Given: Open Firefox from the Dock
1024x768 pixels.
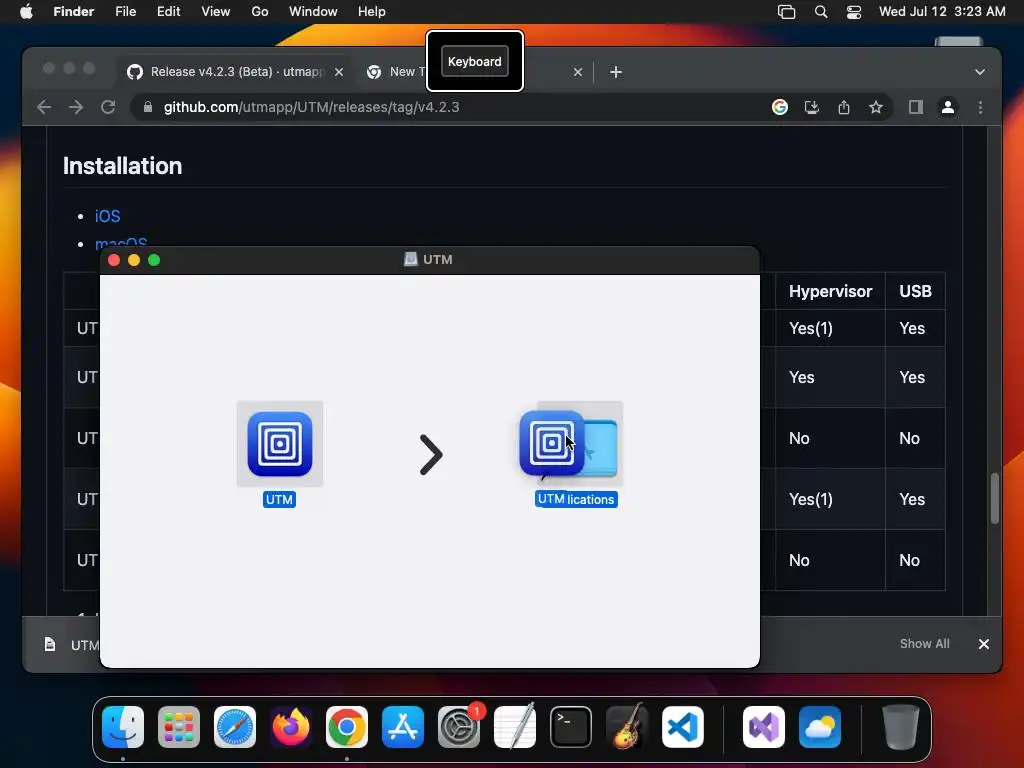Looking at the screenshot, I should click(x=291, y=727).
